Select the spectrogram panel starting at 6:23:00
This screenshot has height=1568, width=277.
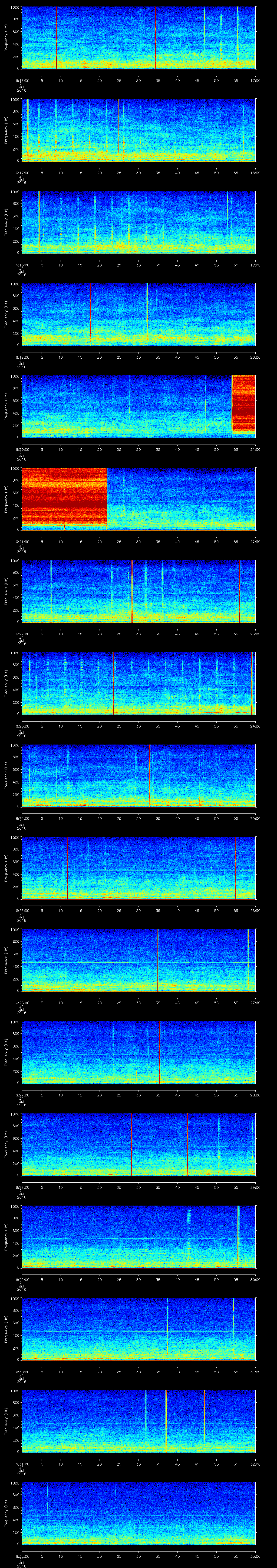(x=139, y=683)
